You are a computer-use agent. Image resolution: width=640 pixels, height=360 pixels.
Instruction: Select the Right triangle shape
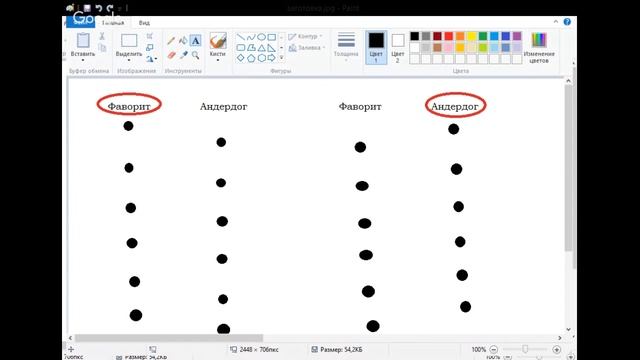pos(271,48)
